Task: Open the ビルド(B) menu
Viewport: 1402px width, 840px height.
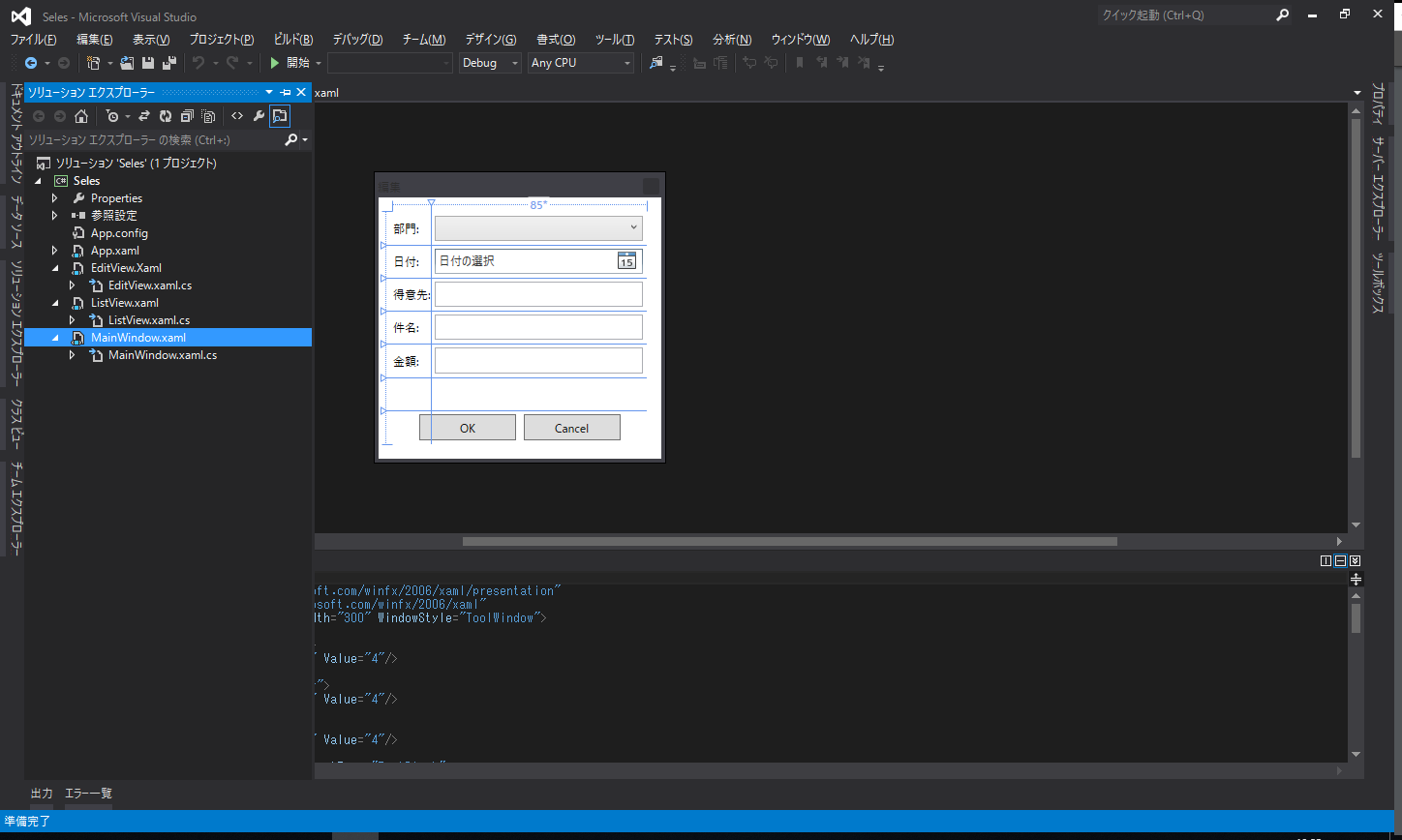Action: (x=293, y=40)
